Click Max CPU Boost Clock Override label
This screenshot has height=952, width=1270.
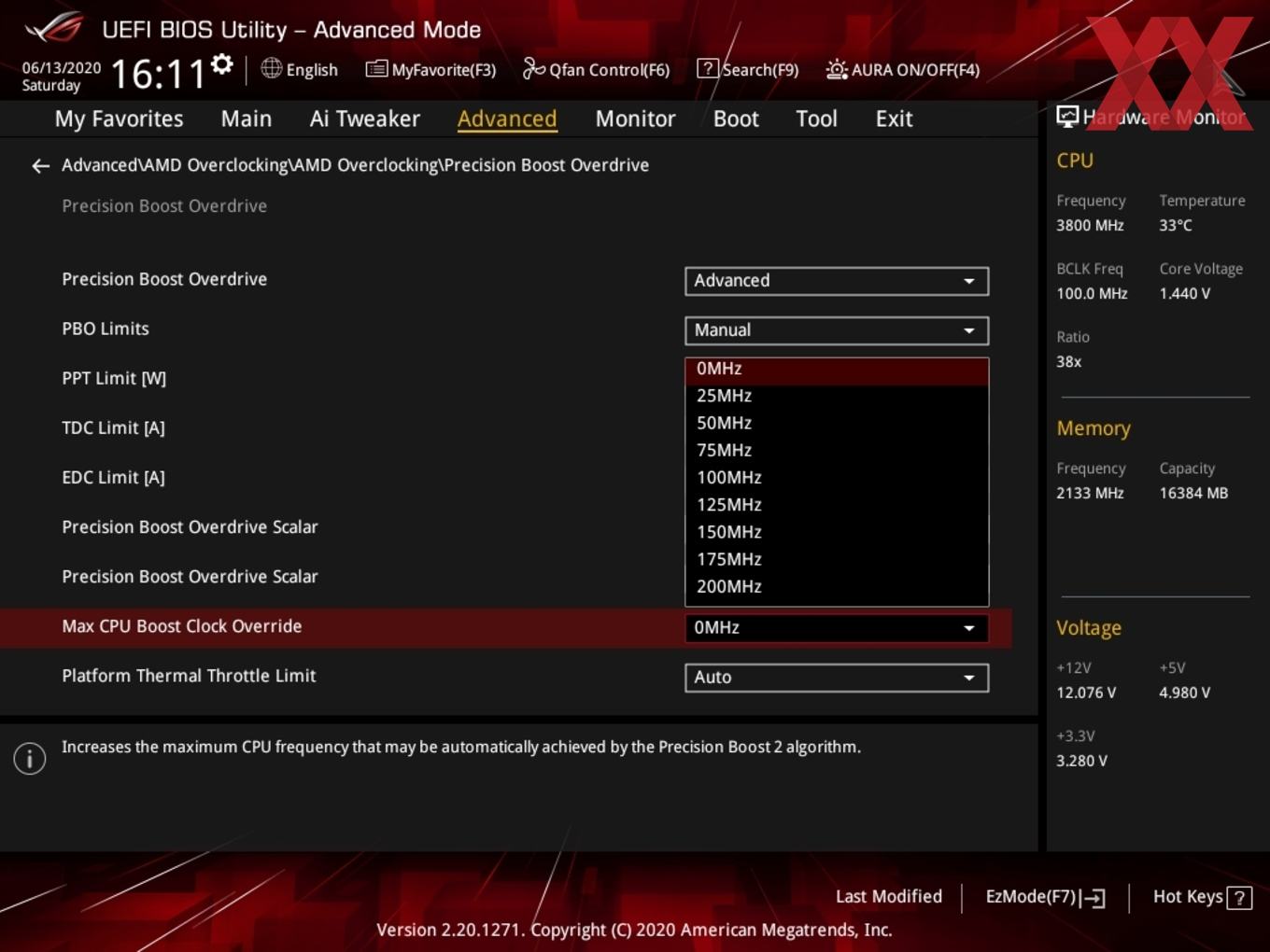coord(181,626)
